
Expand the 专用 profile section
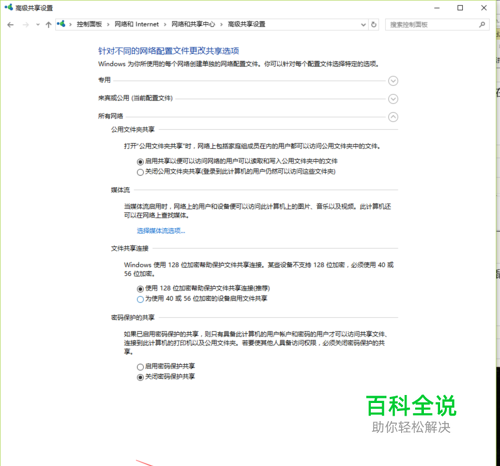(x=393, y=81)
